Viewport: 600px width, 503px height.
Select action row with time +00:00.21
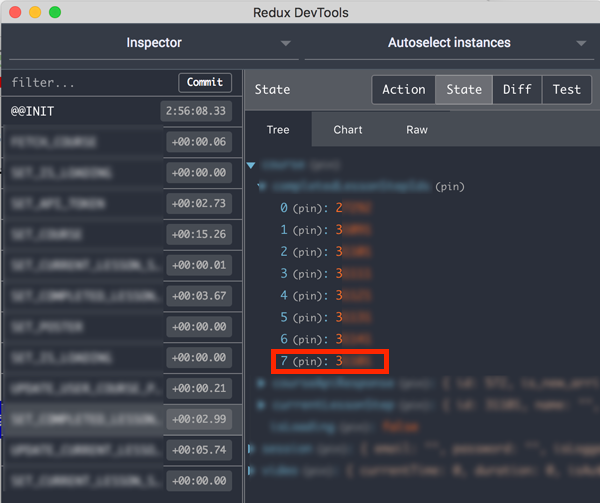coord(122,389)
